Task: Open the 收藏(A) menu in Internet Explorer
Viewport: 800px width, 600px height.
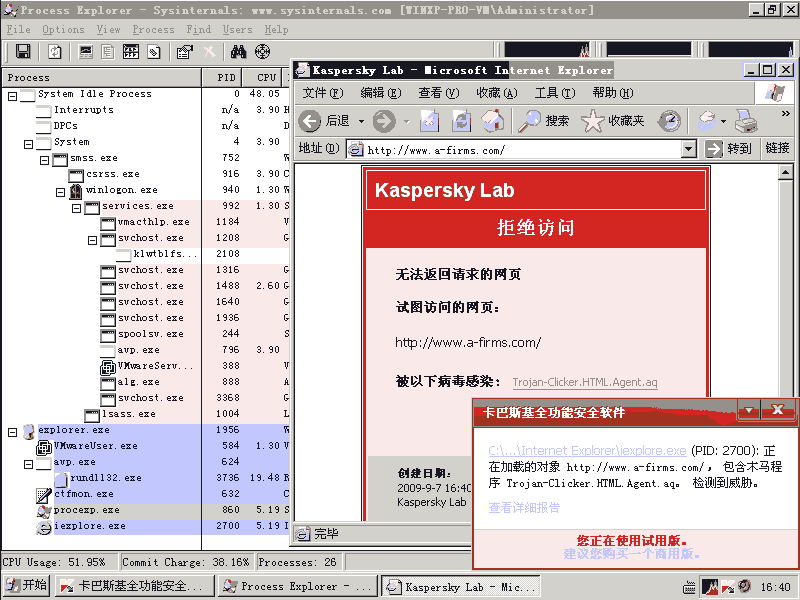Action: [x=496, y=92]
